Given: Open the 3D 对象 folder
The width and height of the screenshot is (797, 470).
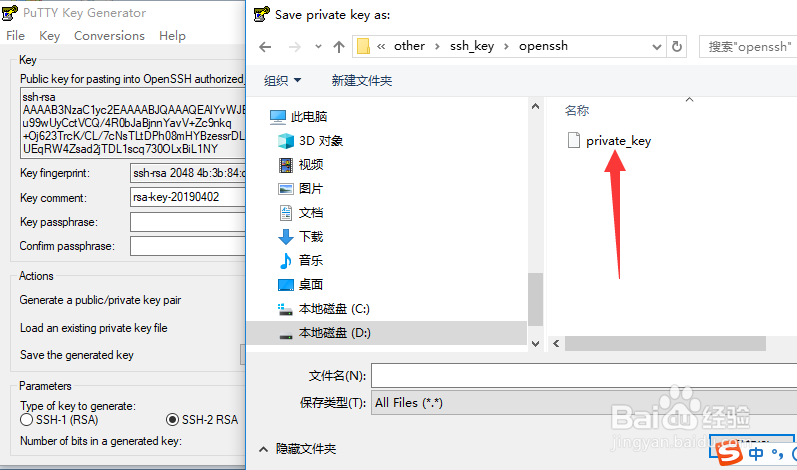Looking at the screenshot, I should click(311, 141).
